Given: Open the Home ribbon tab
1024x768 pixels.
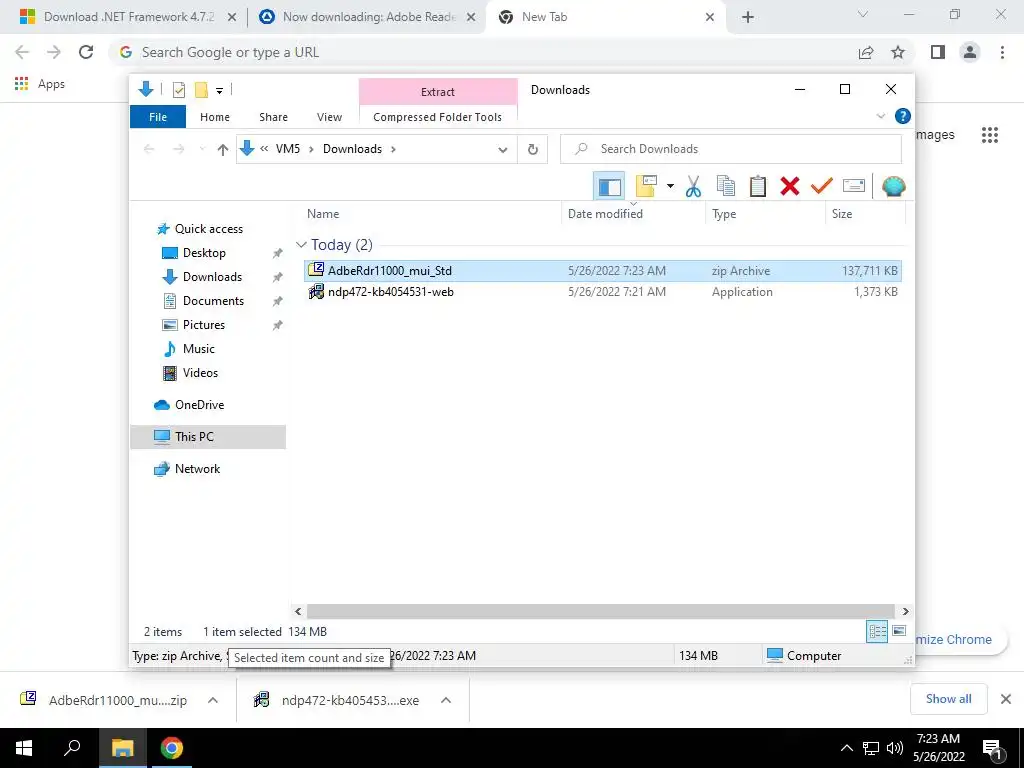Looking at the screenshot, I should pyautogui.click(x=215, y=117).
